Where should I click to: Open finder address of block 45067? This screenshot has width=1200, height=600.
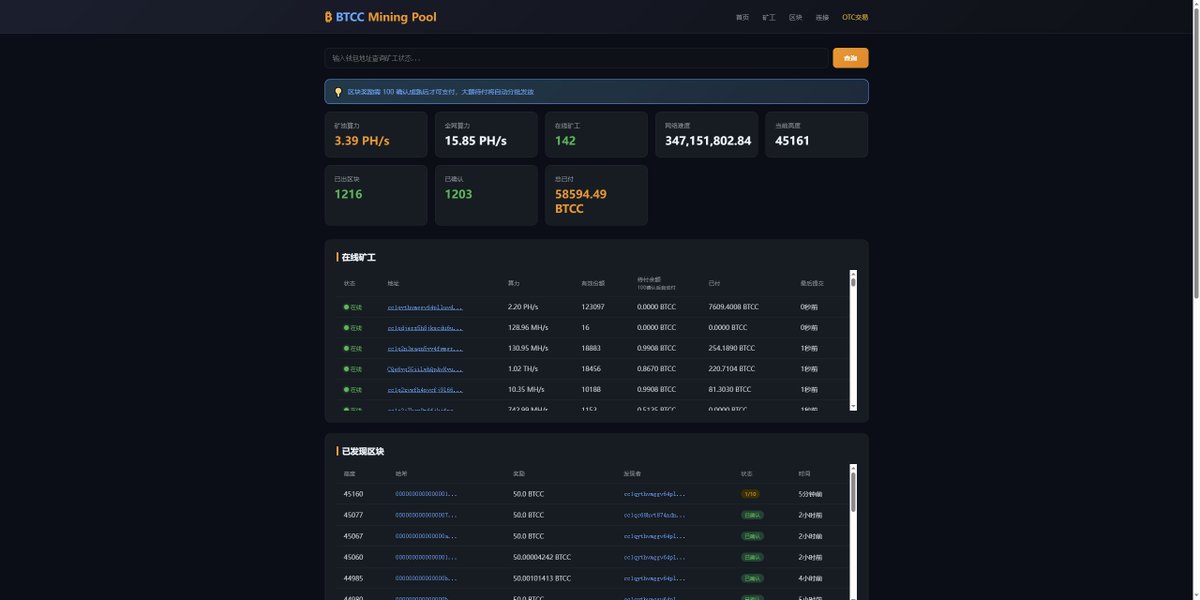[x=654, y=536]
